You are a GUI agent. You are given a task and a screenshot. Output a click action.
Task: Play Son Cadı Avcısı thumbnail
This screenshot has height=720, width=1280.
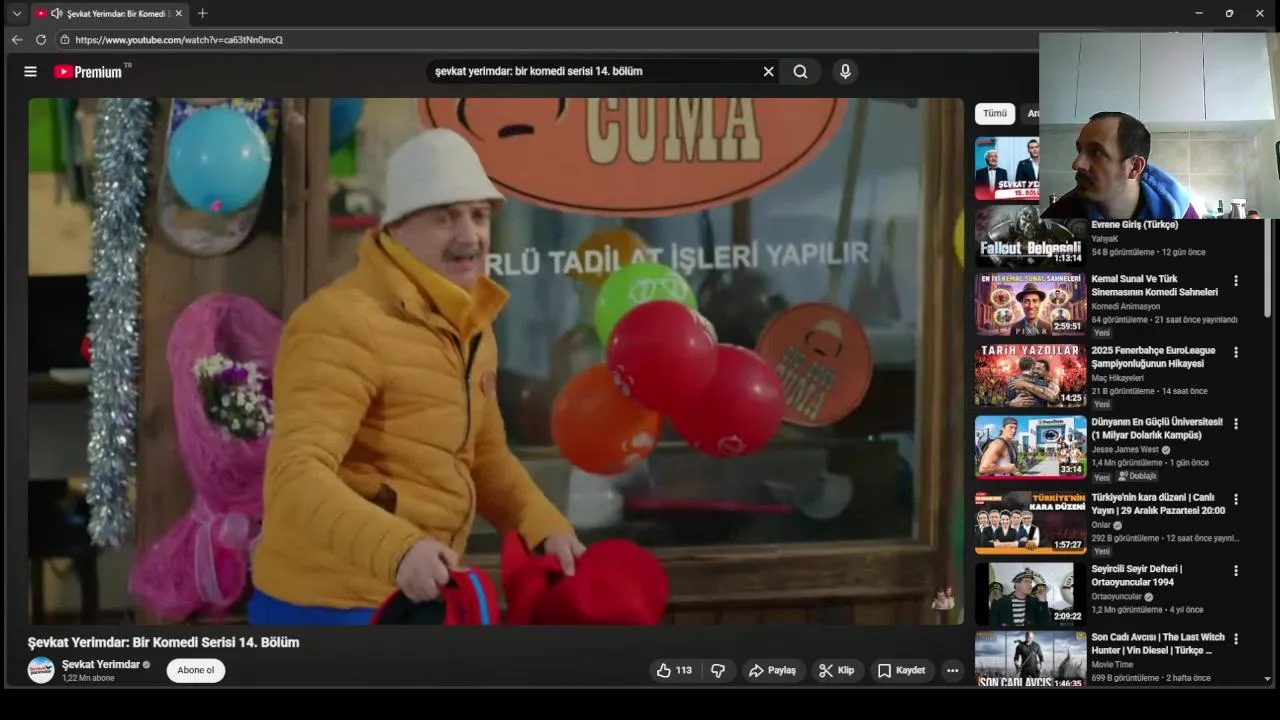point(1030,658)
